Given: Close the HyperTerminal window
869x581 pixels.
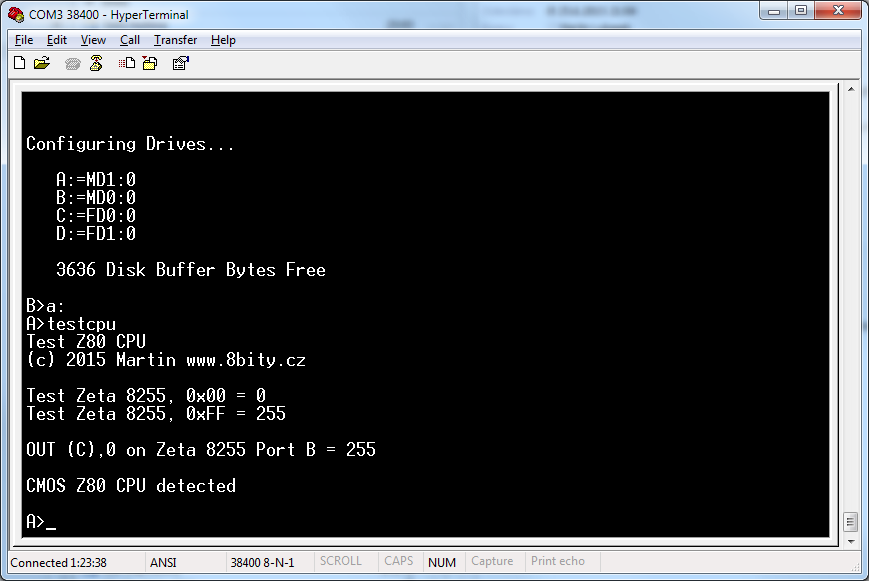Looking at the screenshot, I should [839, 11].
